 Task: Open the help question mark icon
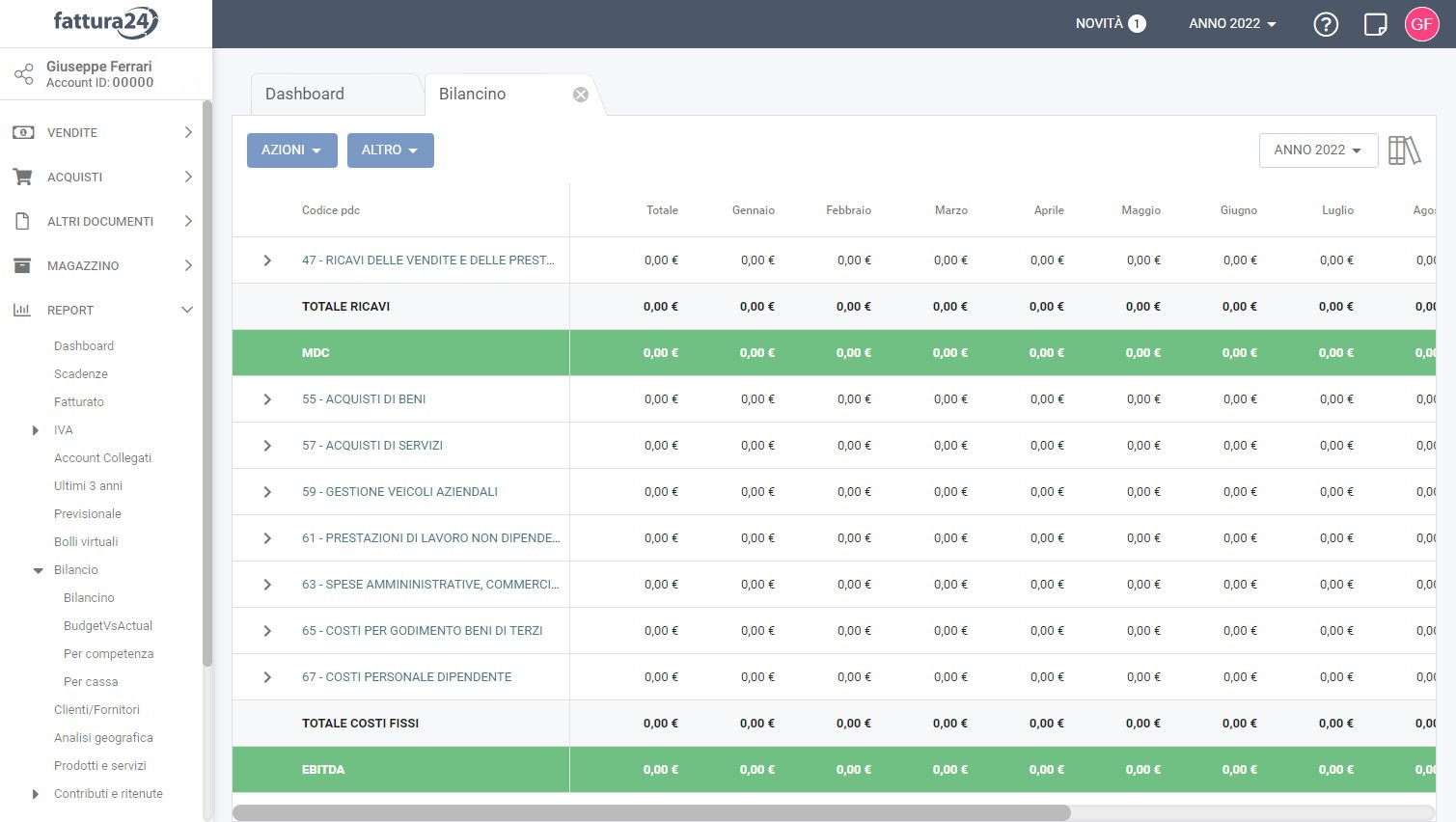pyautogui.click(x=1326, y=24)
